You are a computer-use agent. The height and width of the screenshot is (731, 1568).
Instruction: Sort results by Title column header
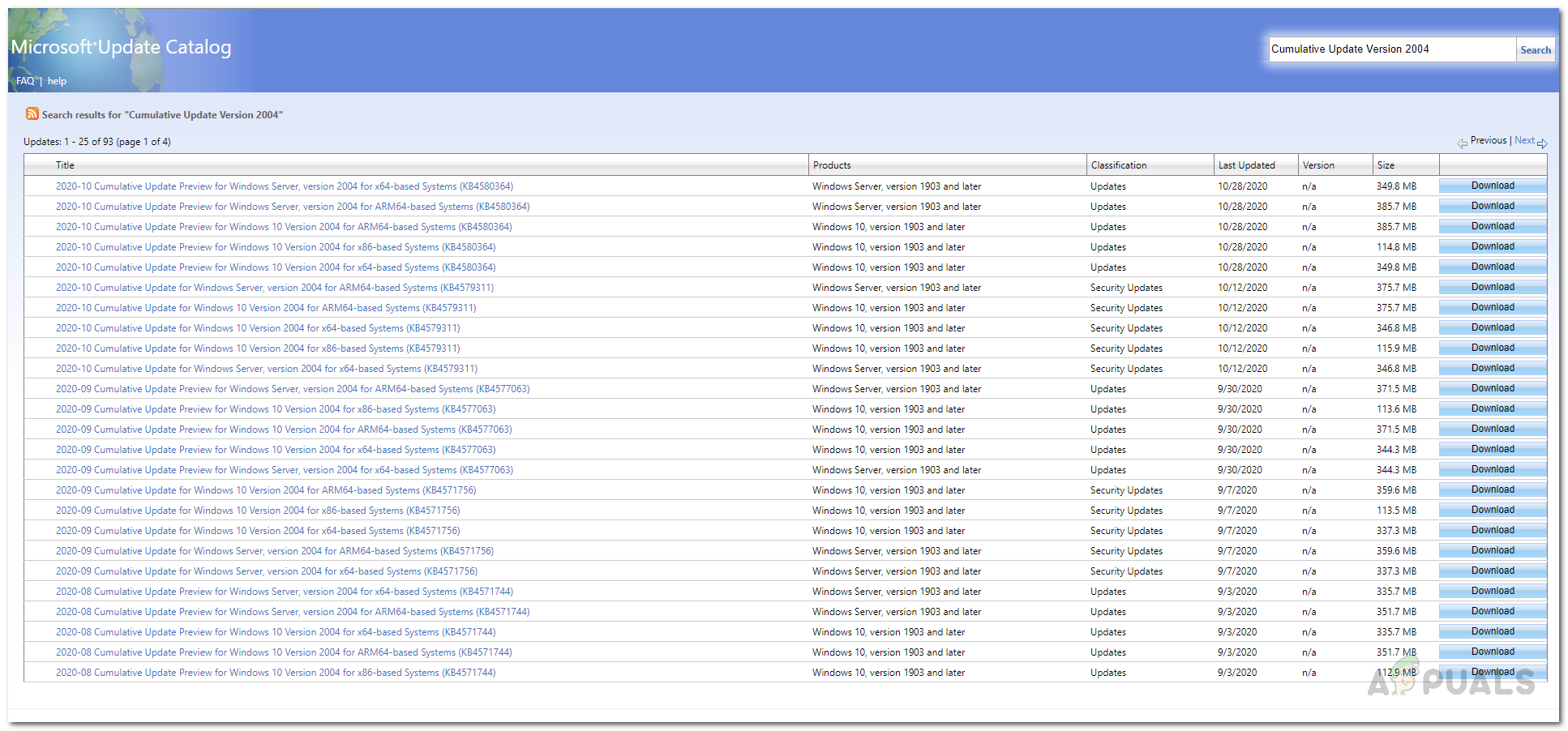point(65,165)
